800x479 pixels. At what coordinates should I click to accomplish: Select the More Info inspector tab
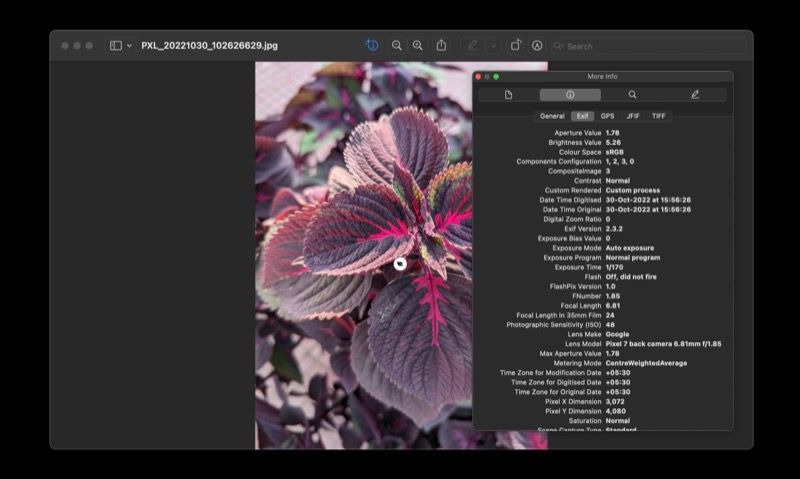coord(570,95)
